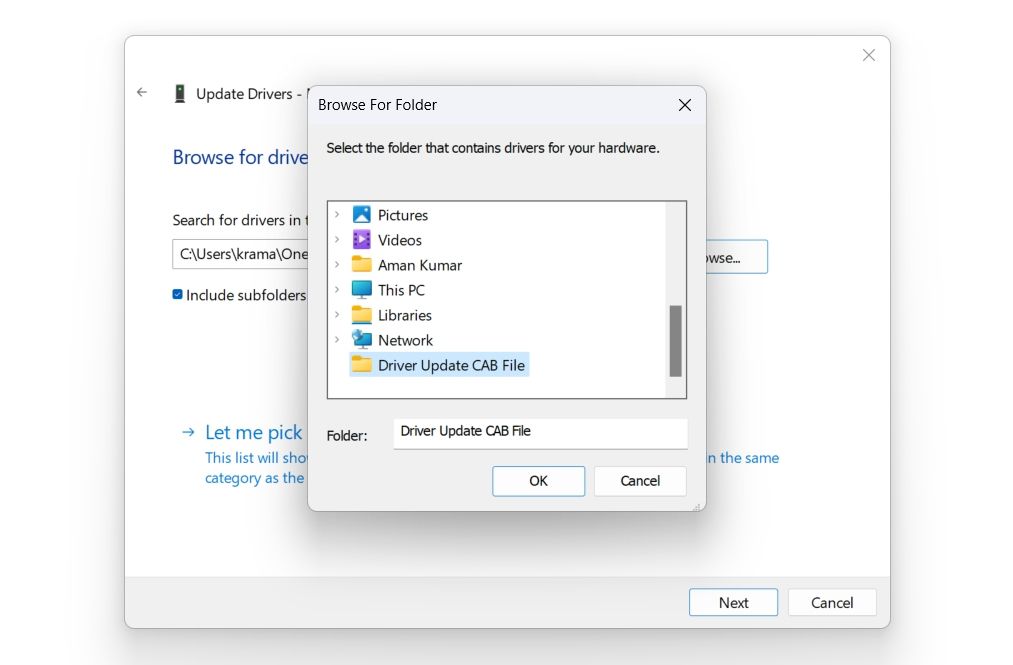Go back using the arrow in Update Drivers

(142, 92)
